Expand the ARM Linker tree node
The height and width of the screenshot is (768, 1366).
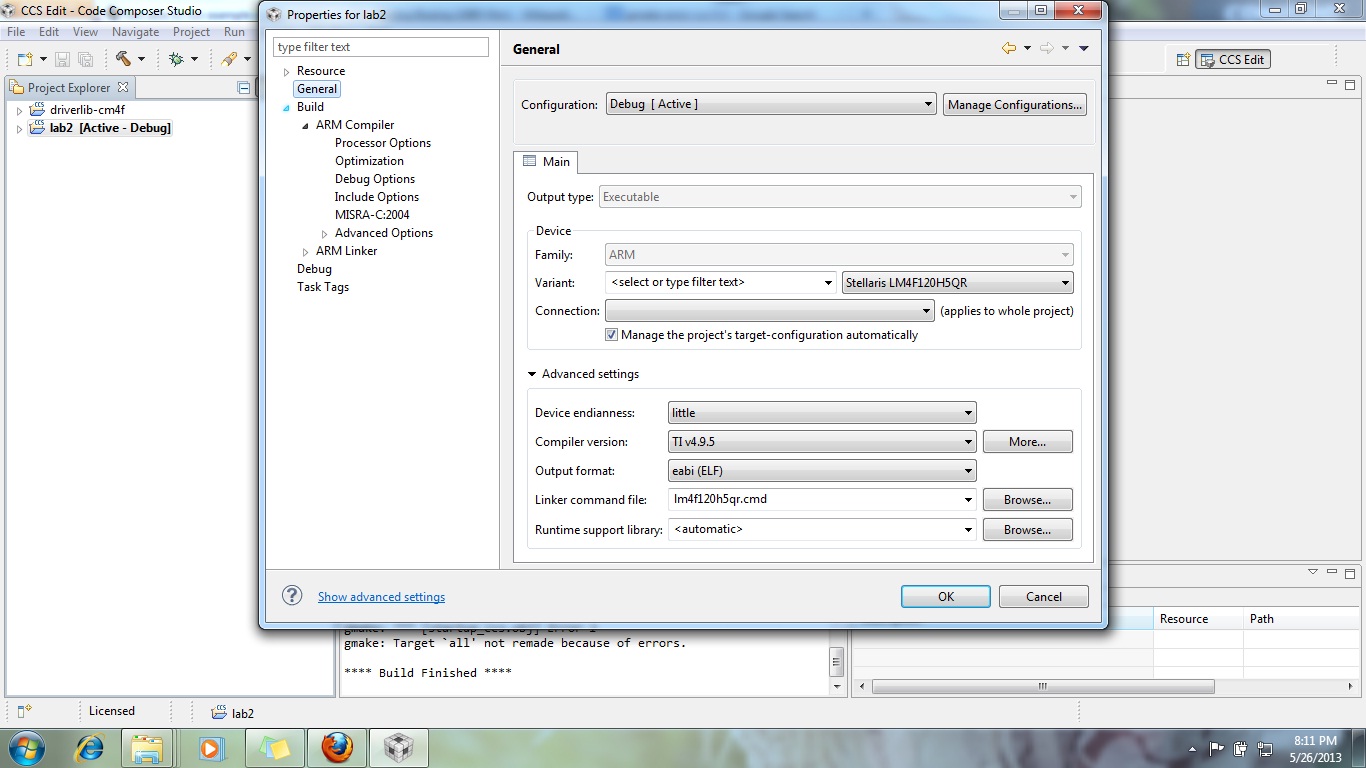click(305, 252)
